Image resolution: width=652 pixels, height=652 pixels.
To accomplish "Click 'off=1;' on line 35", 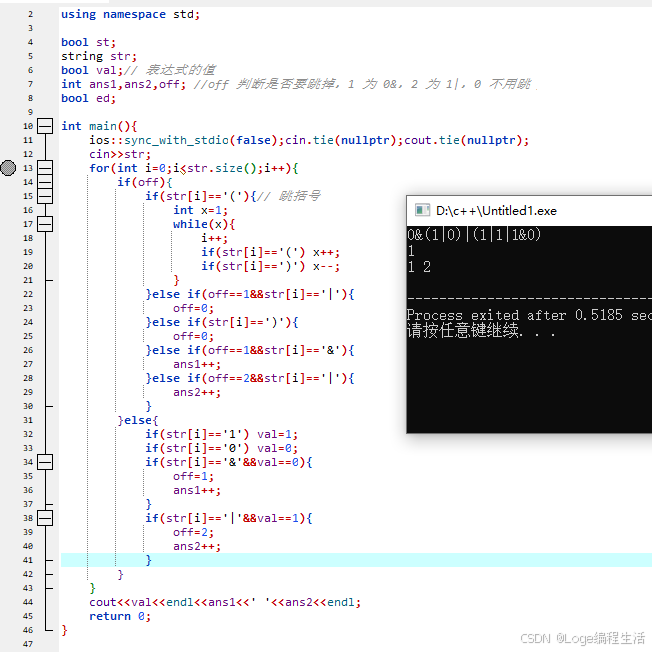I will click(193, 476).
